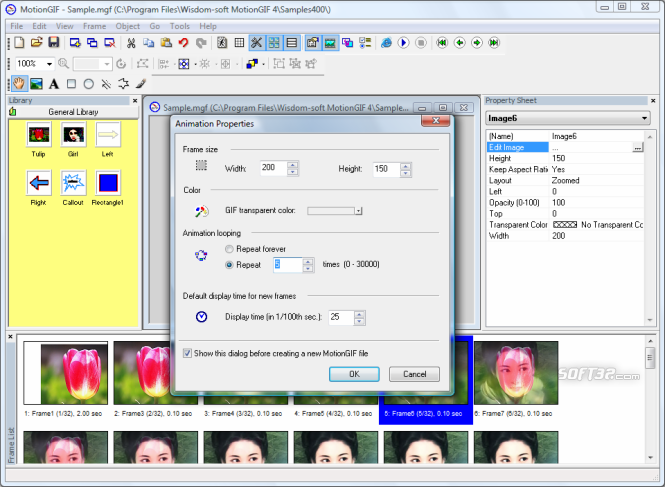Duplicate frame toolbar icon
Image resolution: width=665 pixels, height=487 pixels.
click(92, 43)
